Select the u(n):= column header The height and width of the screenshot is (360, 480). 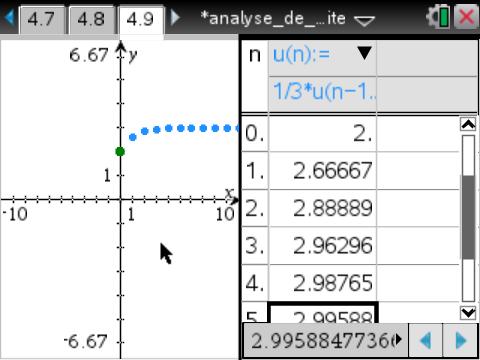[322, 58]
